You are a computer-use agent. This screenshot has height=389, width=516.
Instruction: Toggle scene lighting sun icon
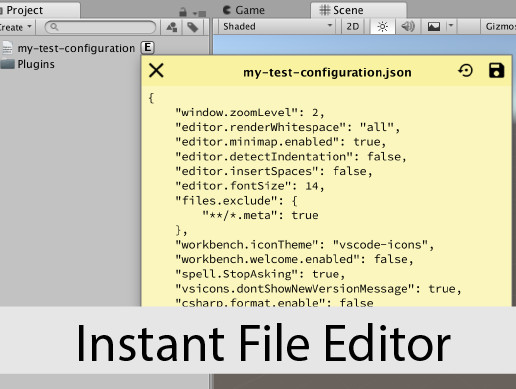[382, 26]
